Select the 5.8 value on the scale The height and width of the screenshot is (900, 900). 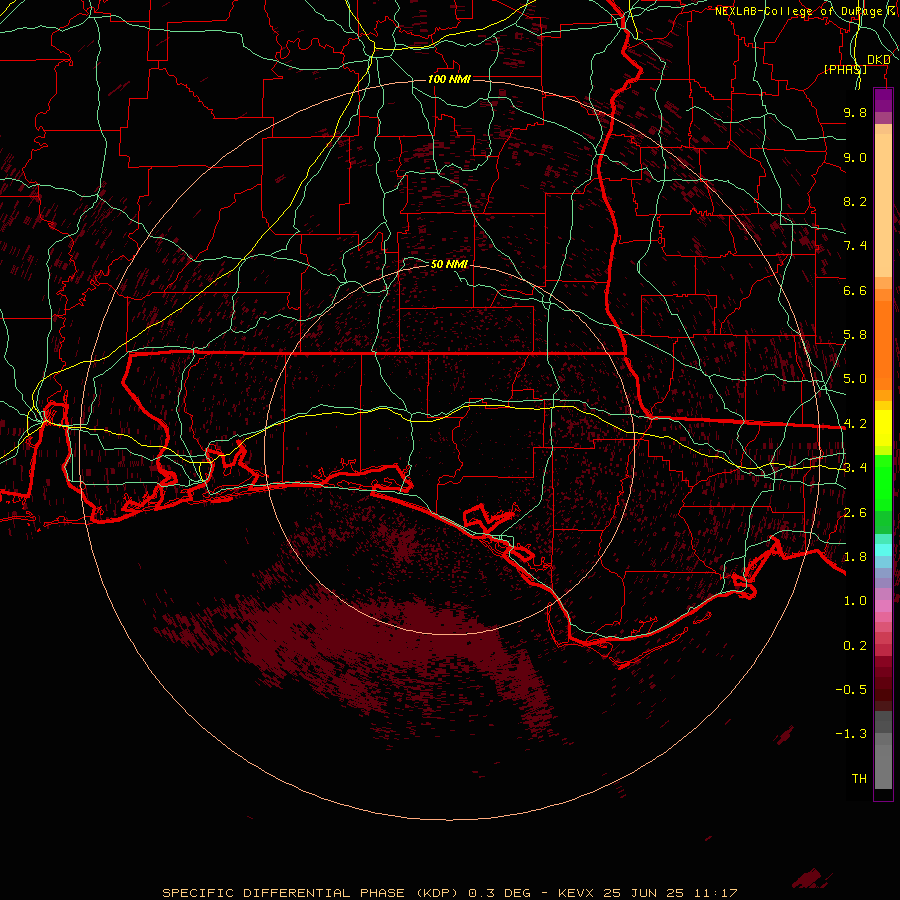coord(855,335)
